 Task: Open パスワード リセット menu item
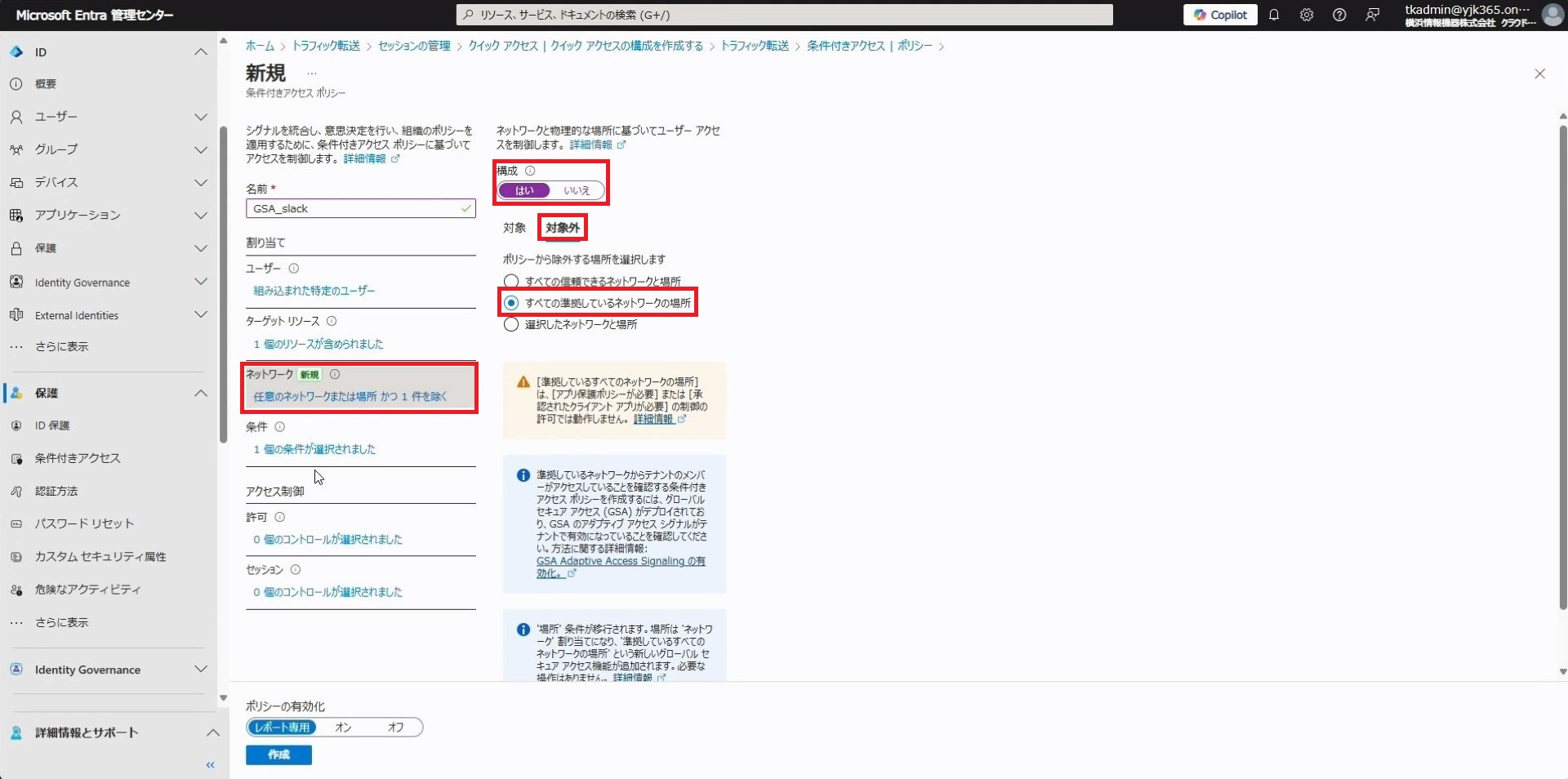pos(83,523)
